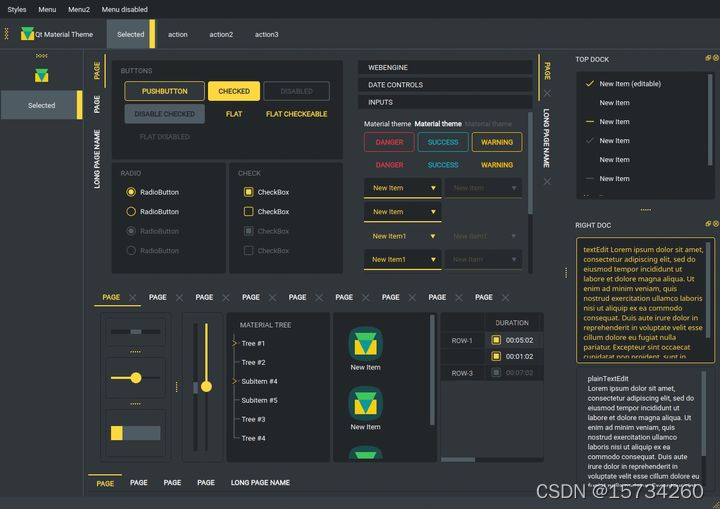Click the Qt Material Theme logo in toolbar
Image resolution: width=720 pixels, height=509 pixels.
click(x=27, y=34)
